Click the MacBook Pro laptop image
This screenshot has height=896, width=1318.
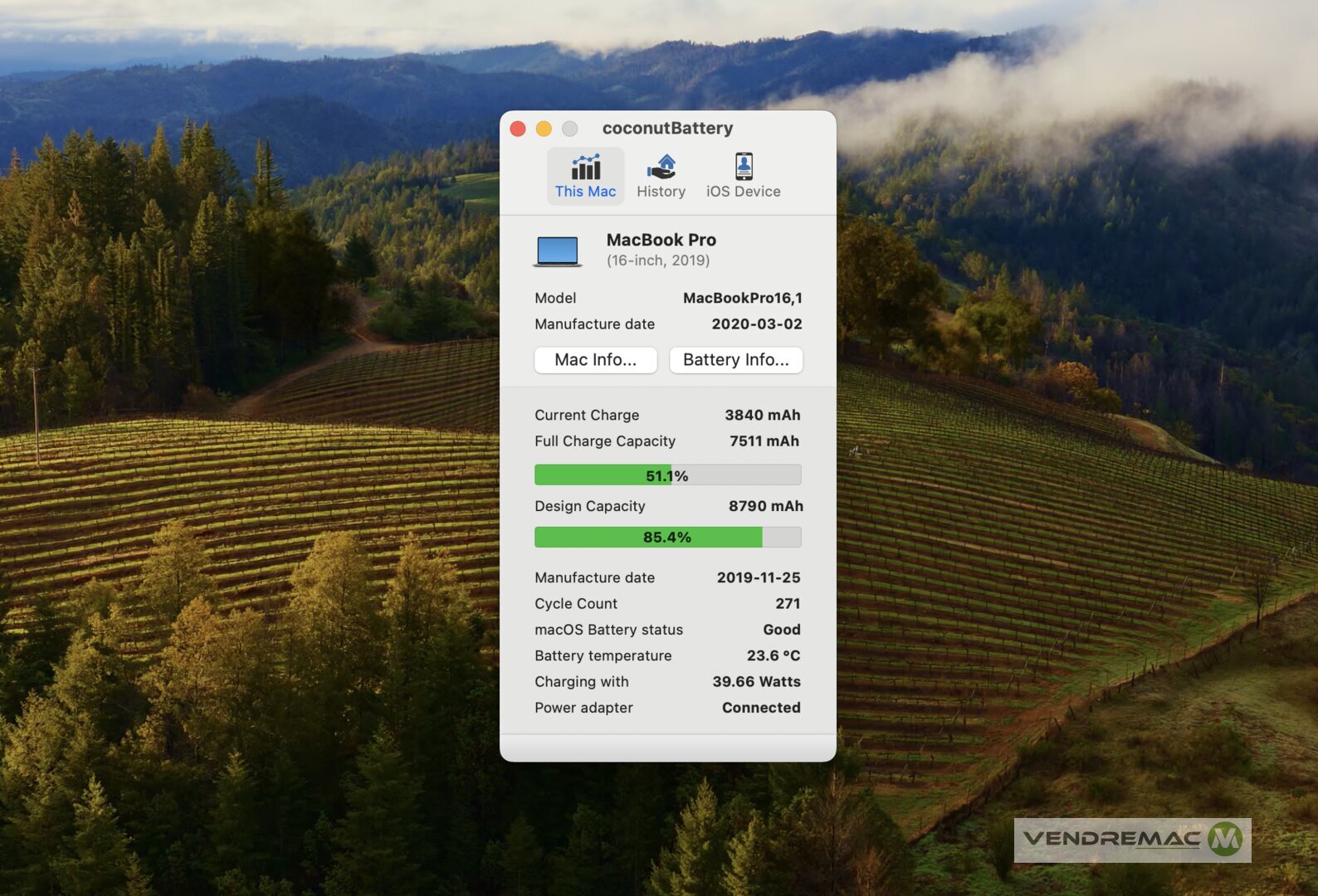click(x=557, y=251)
